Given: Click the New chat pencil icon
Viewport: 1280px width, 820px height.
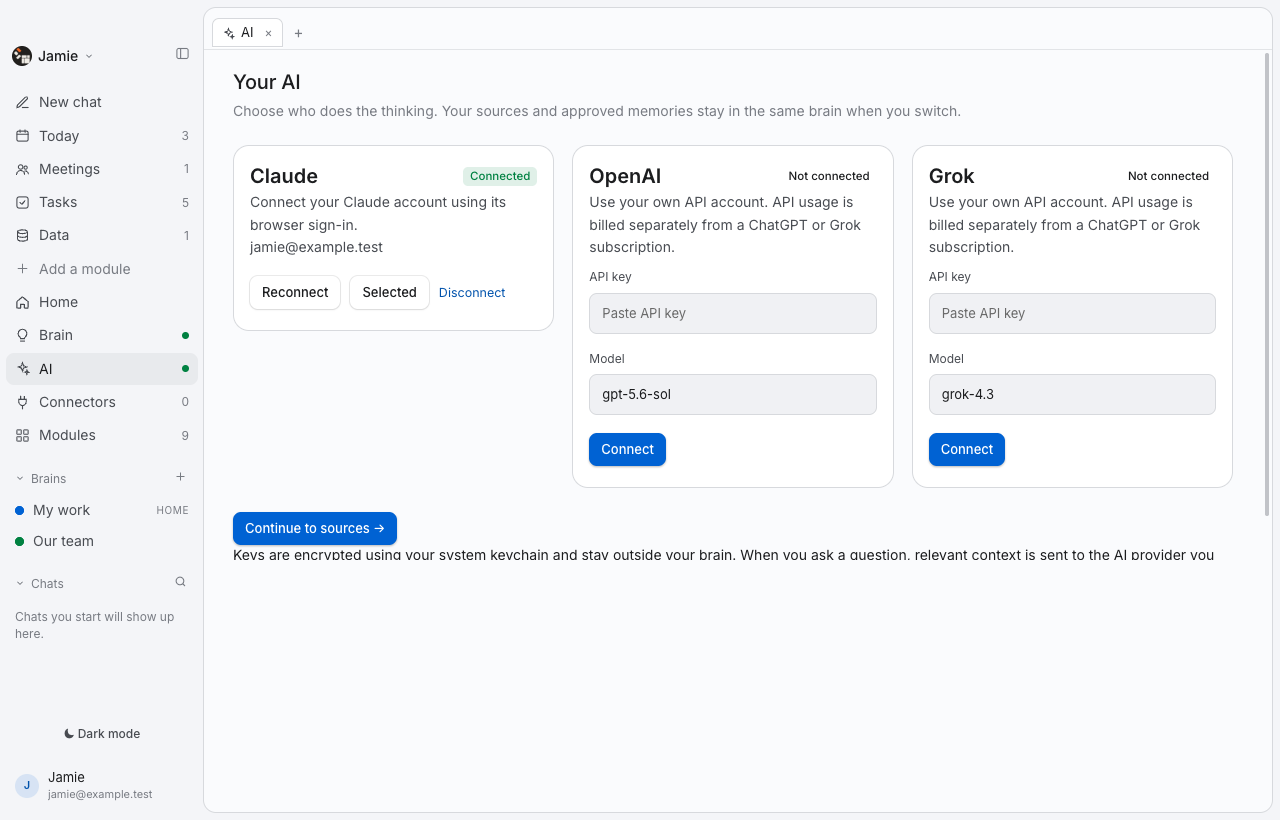Looking at the screenshot, I should pos(22,102).
